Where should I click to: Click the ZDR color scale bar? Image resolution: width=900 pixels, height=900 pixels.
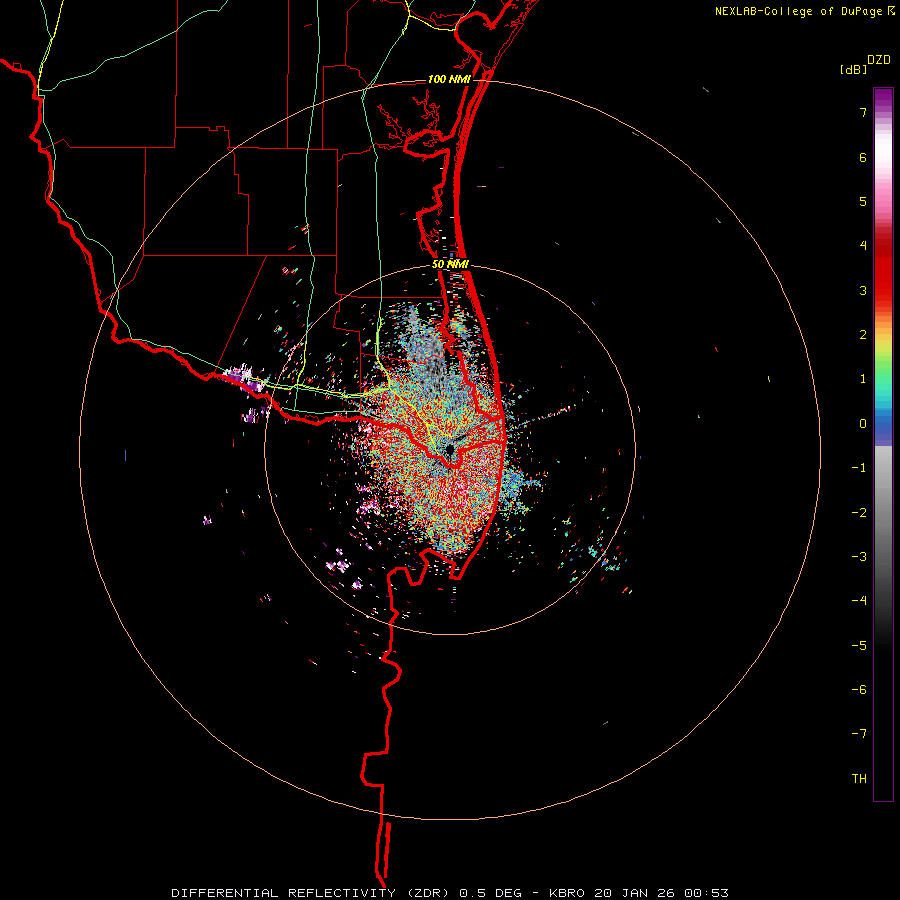coord(883,444)
